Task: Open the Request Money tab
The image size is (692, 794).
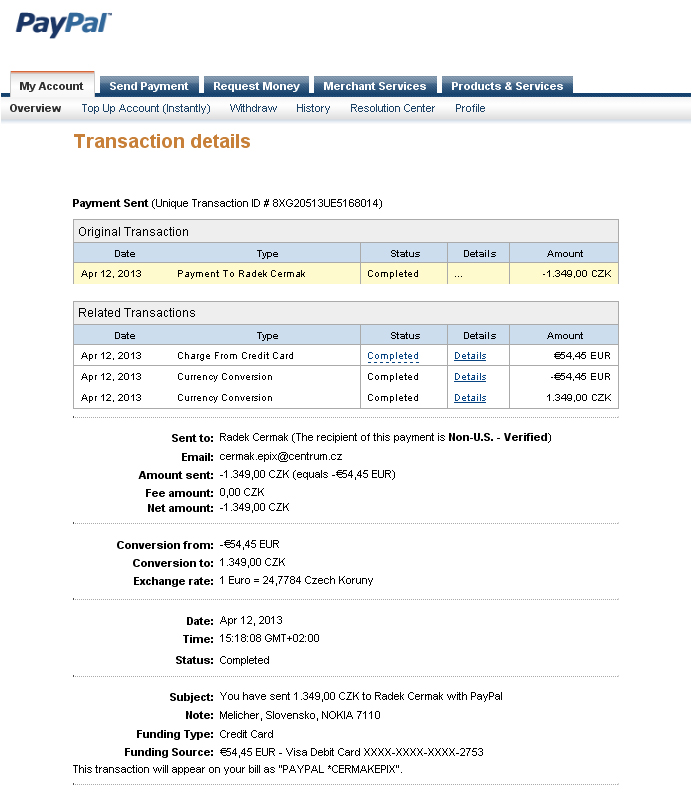Action: (256, 86)
